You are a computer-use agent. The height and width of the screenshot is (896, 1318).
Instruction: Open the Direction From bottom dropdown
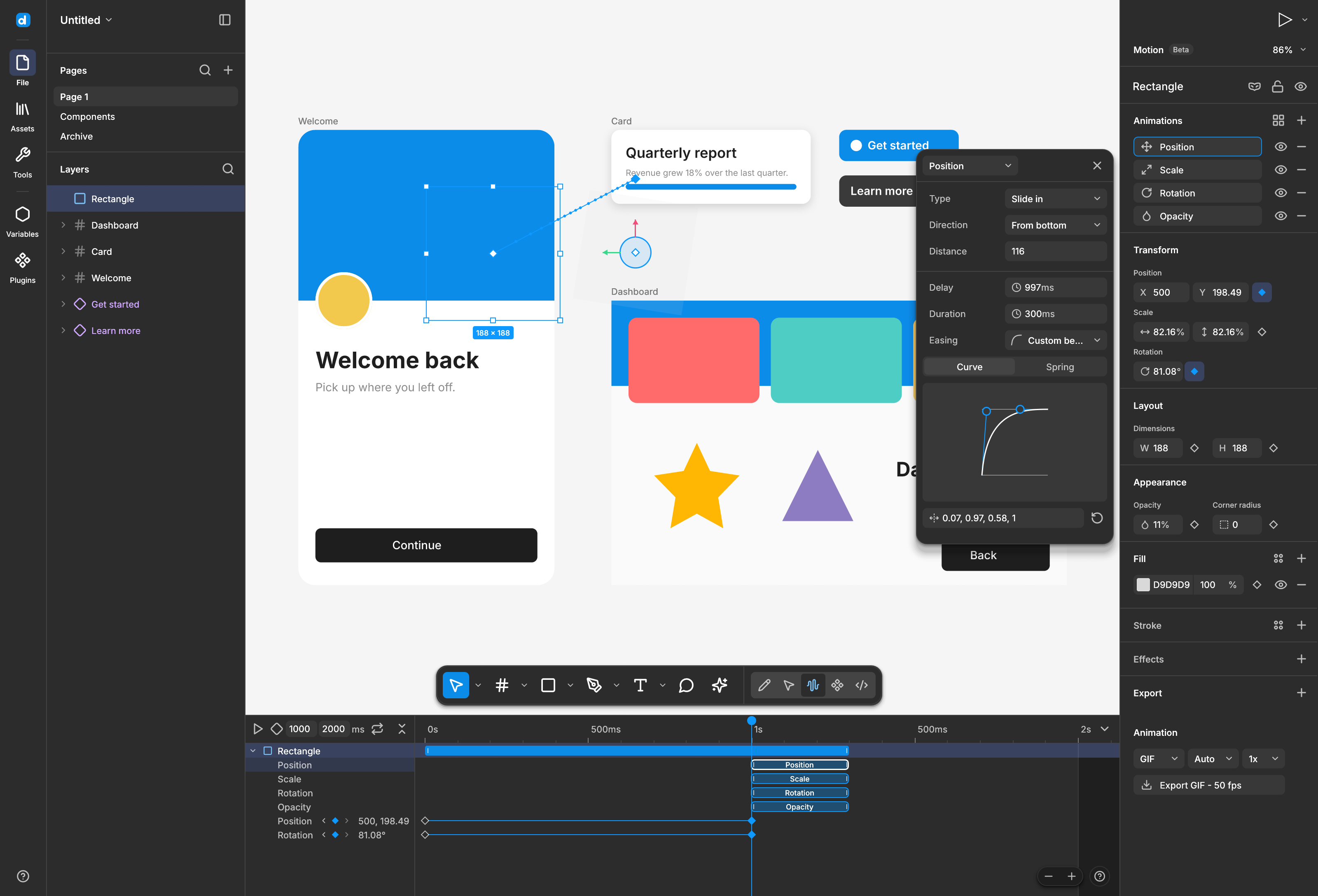click(x=1055, y=225)
